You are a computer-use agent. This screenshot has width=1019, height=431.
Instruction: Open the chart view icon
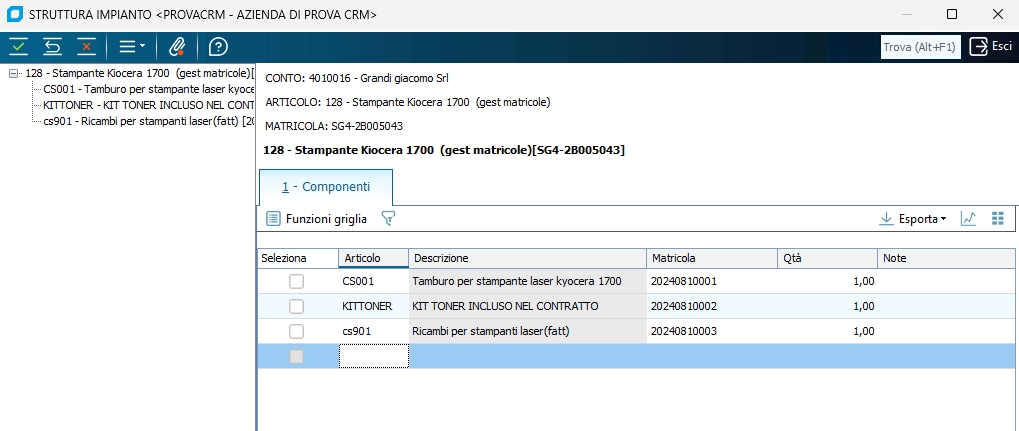click(x=968, y=218)
